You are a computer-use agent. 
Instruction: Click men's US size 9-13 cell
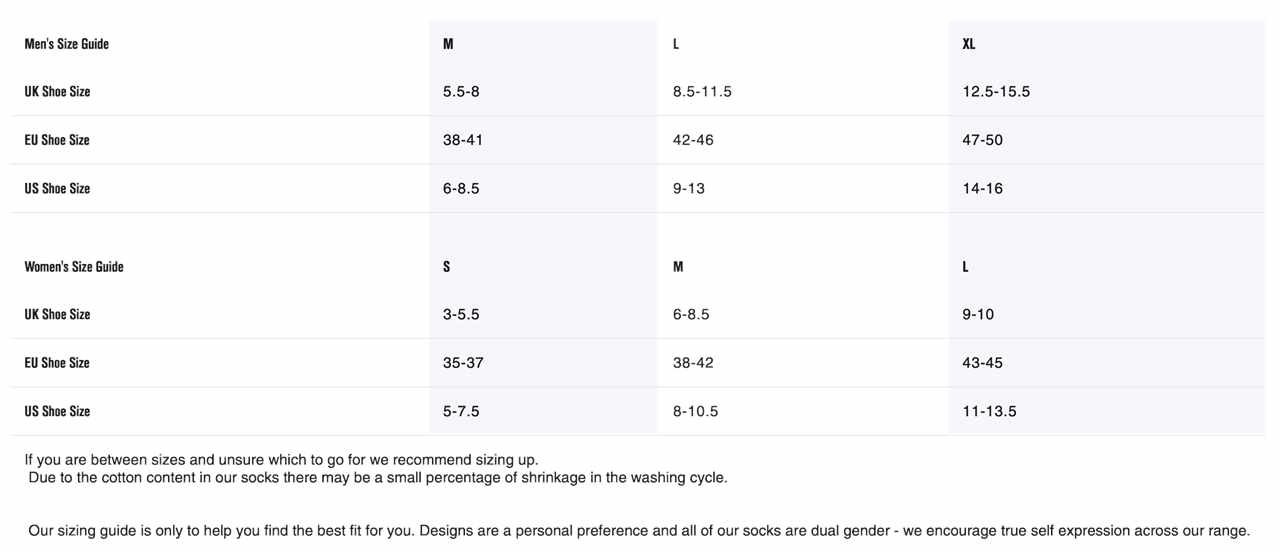click(x=689, y=189)
